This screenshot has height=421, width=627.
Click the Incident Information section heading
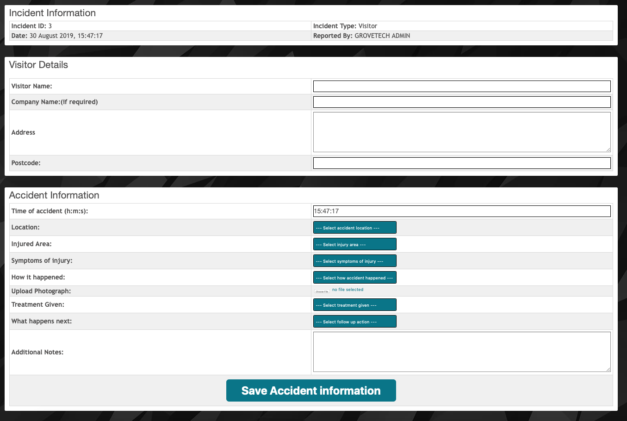[52, 13]
